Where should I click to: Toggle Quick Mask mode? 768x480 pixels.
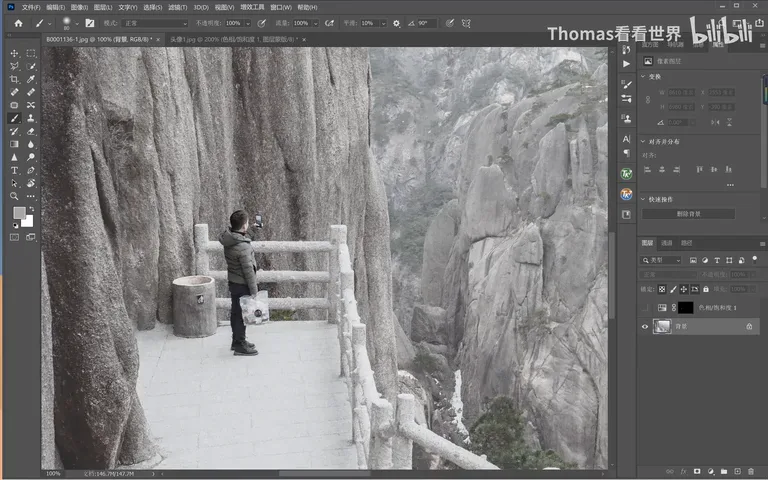click(14, 238)
